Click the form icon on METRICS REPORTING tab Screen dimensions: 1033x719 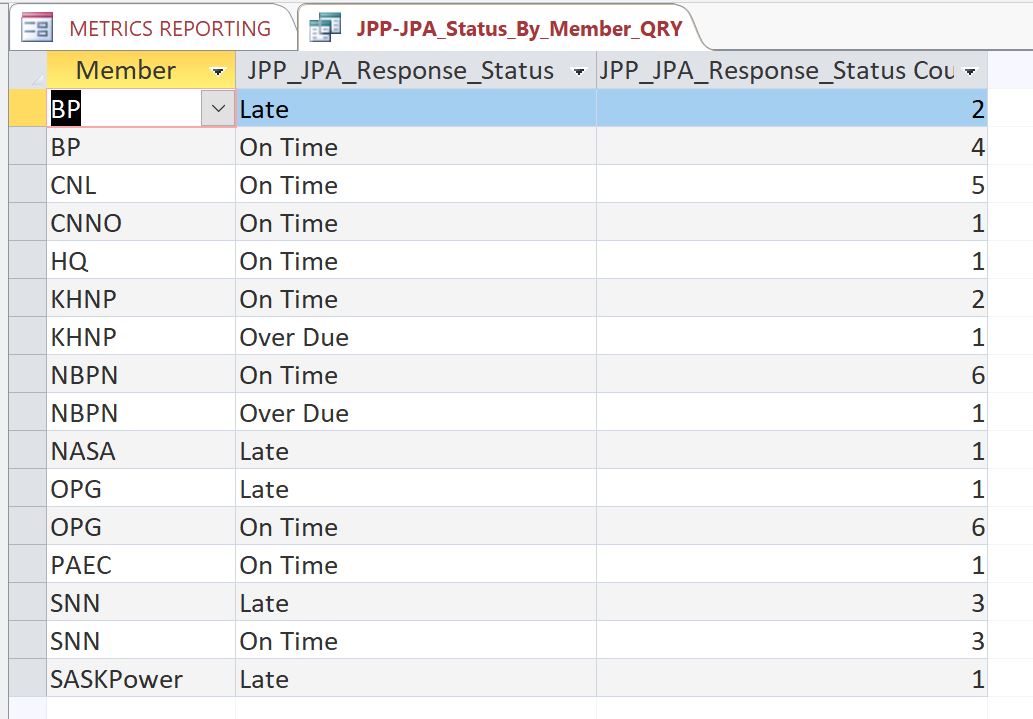coord(37,28)
